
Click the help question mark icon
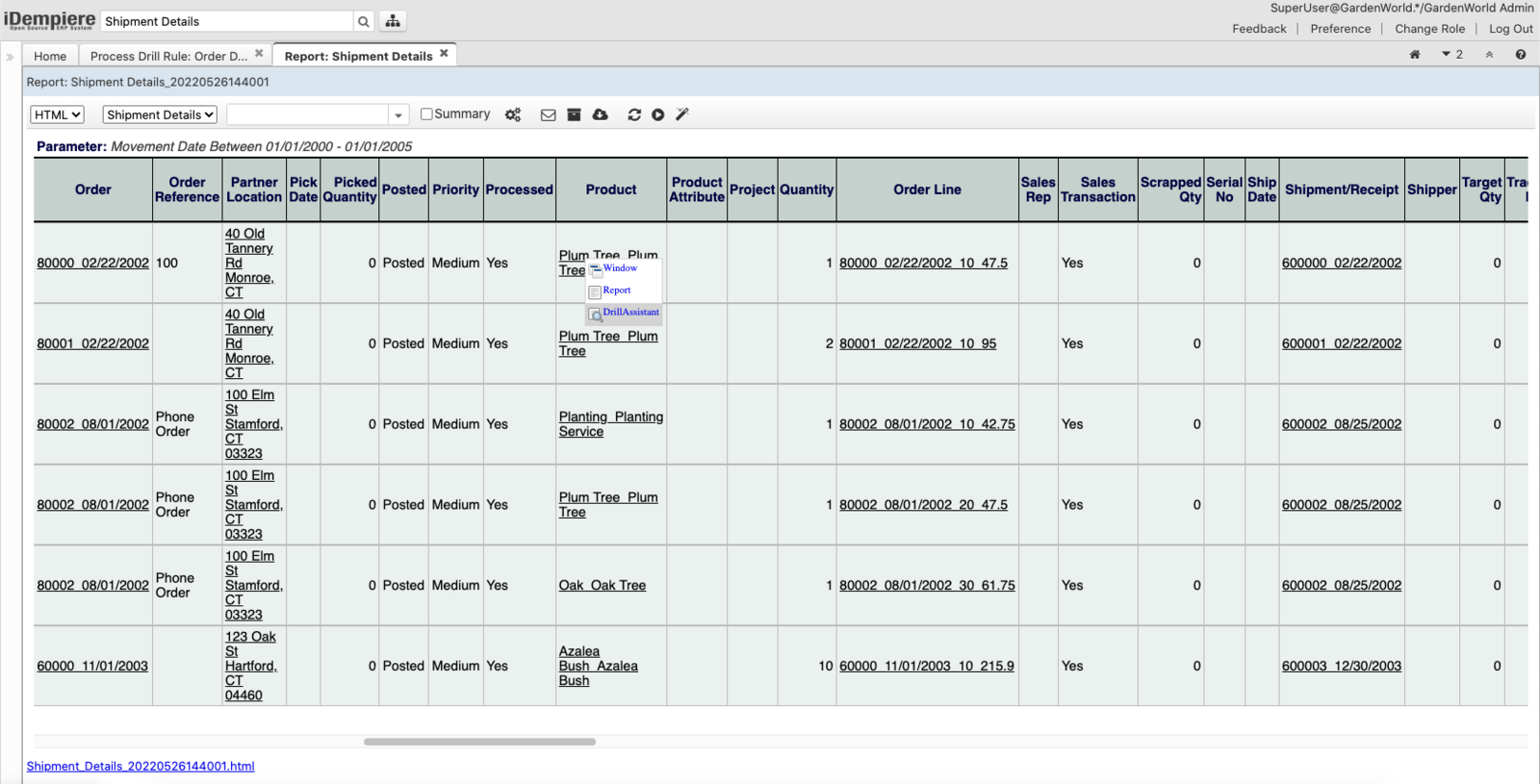[1520, 55]
